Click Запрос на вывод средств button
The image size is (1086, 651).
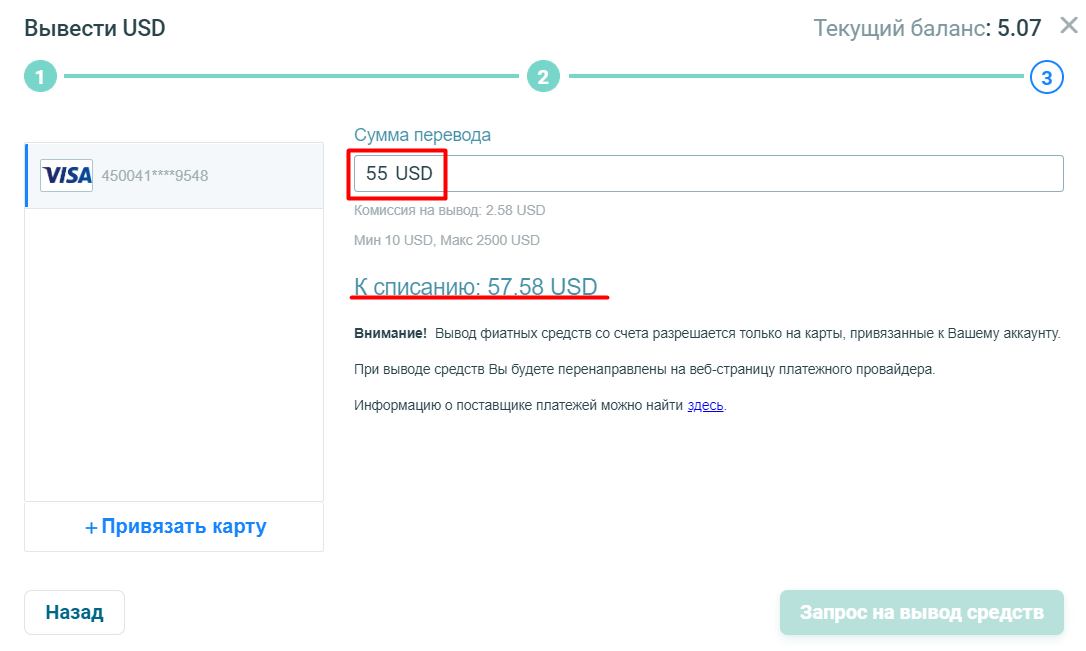(921, 612)
